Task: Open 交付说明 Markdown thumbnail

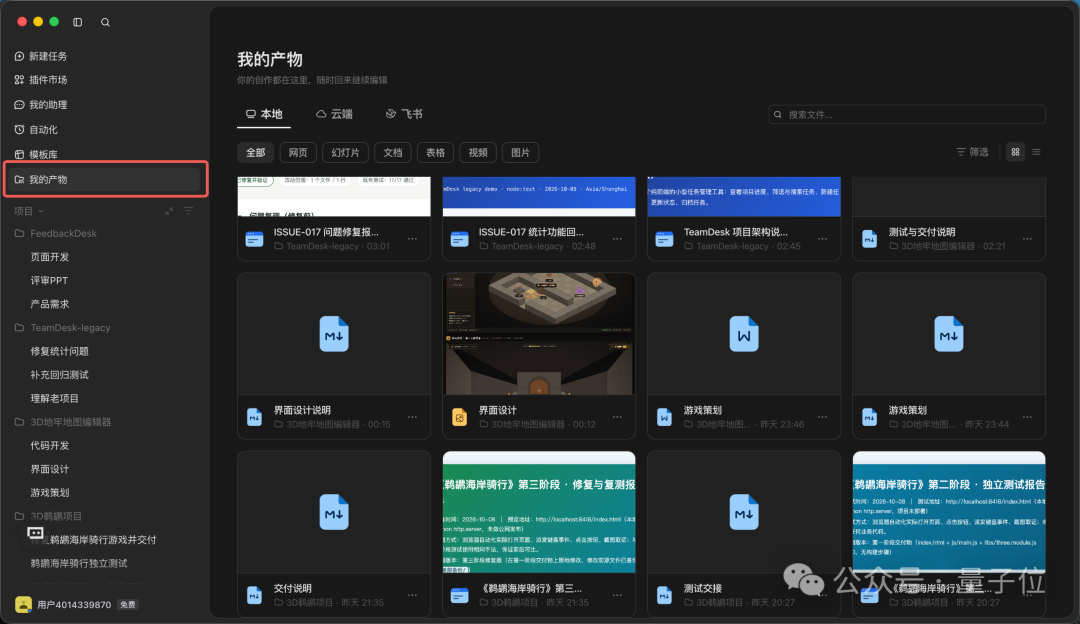Action: coord(334,512)
